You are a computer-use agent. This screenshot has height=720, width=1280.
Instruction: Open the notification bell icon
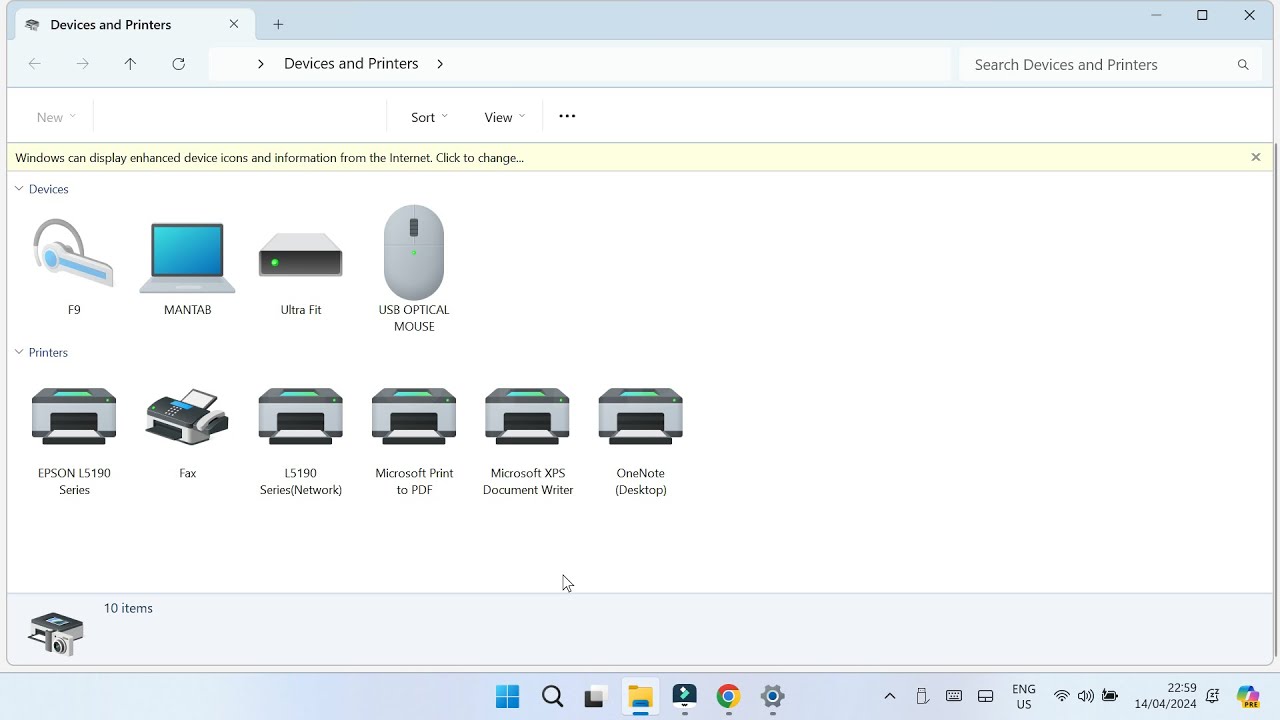click(x=1213, y=696)
